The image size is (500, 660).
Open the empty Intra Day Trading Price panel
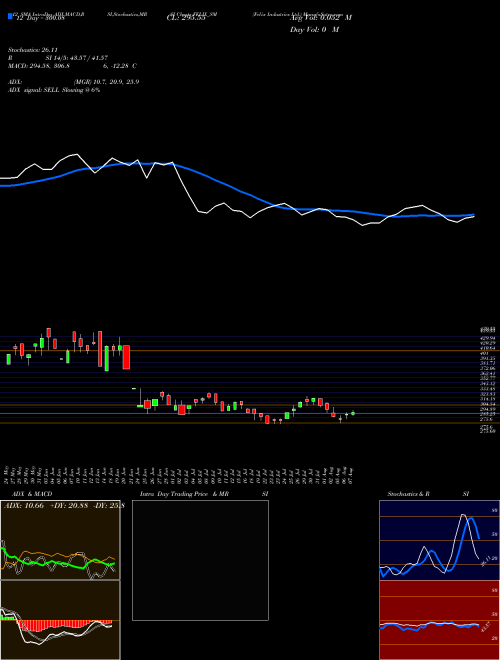[x=200, y=560]
